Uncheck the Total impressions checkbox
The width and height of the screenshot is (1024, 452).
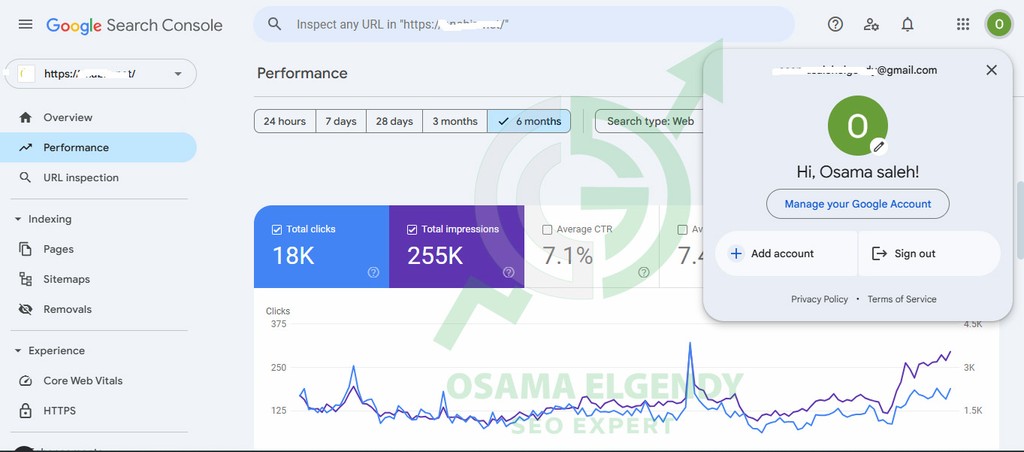[412, 229]
